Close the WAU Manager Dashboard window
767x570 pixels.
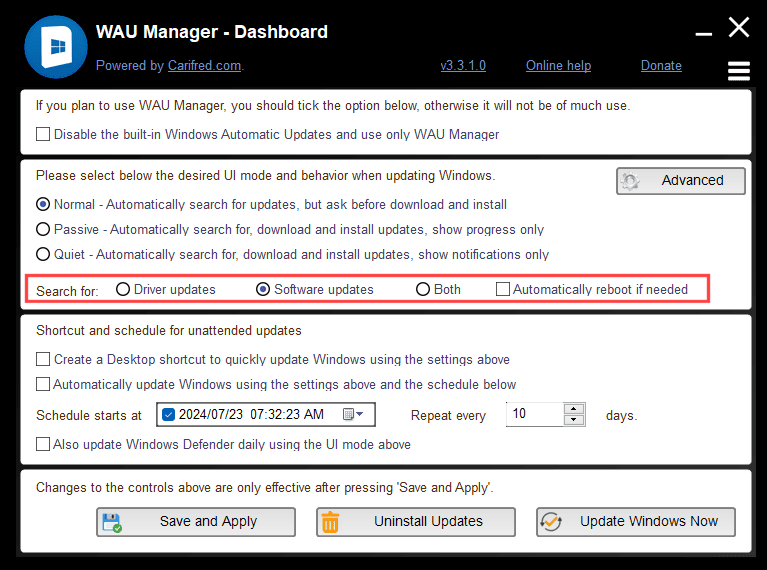[x=739, y=27]
